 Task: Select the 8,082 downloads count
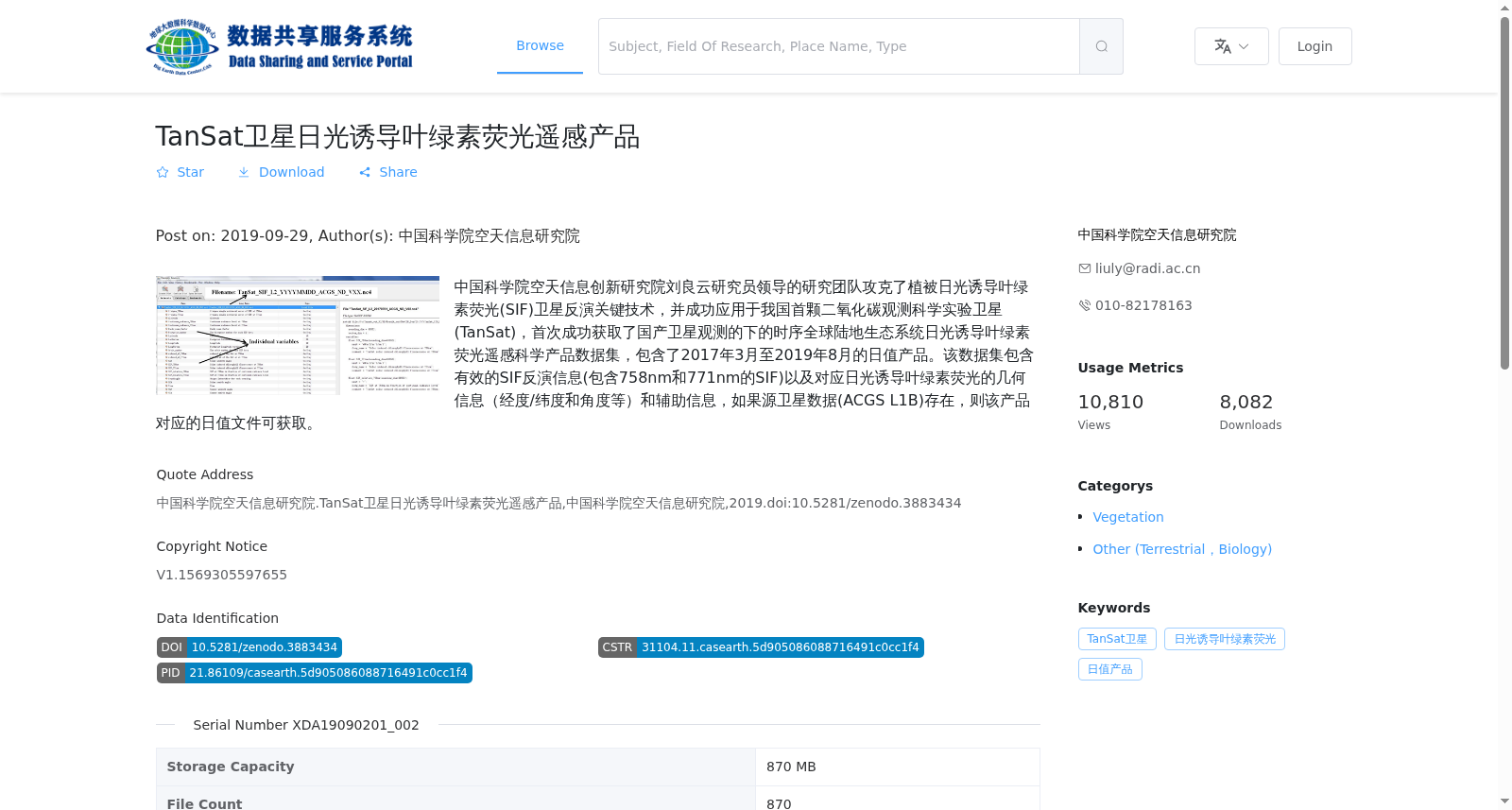tap(1246, 402)
